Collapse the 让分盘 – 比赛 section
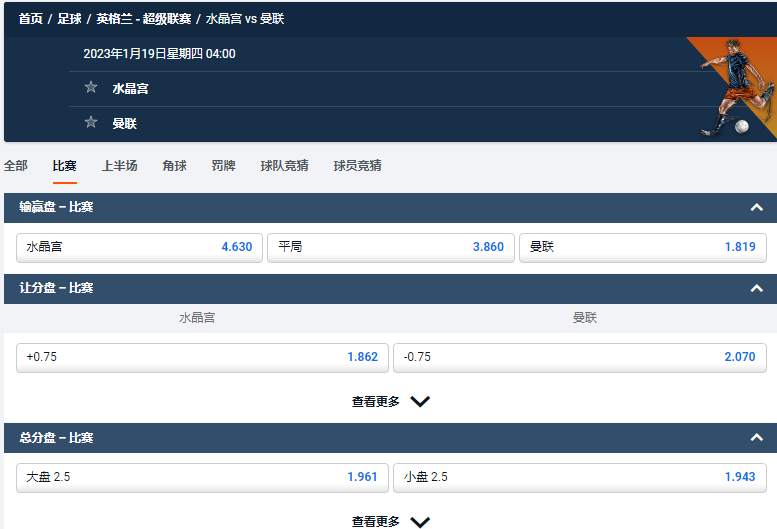777x529 pixels. [x=756, y=288]
